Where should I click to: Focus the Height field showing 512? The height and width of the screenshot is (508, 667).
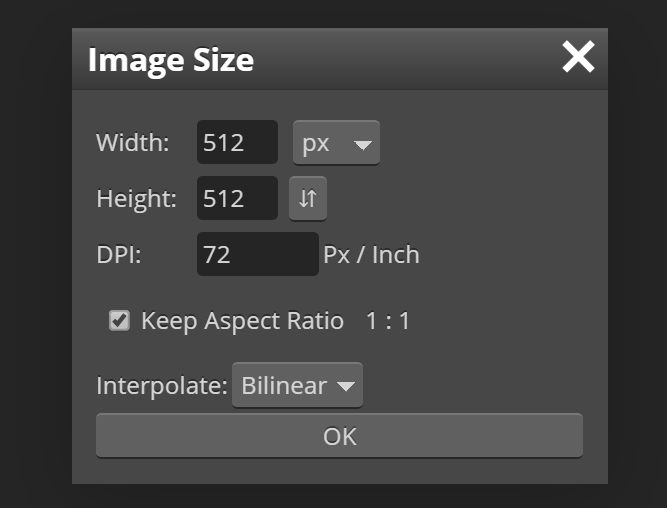click(237, 198)
